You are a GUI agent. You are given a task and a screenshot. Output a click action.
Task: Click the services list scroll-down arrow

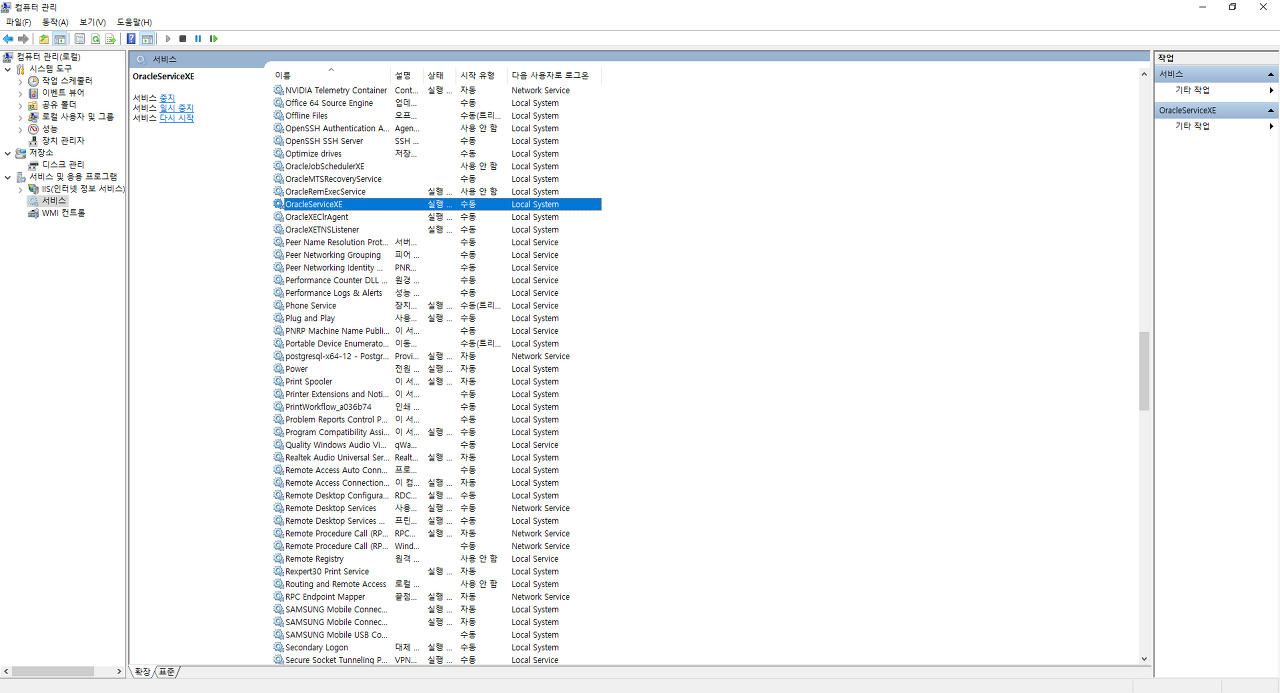pos(1144,659)
